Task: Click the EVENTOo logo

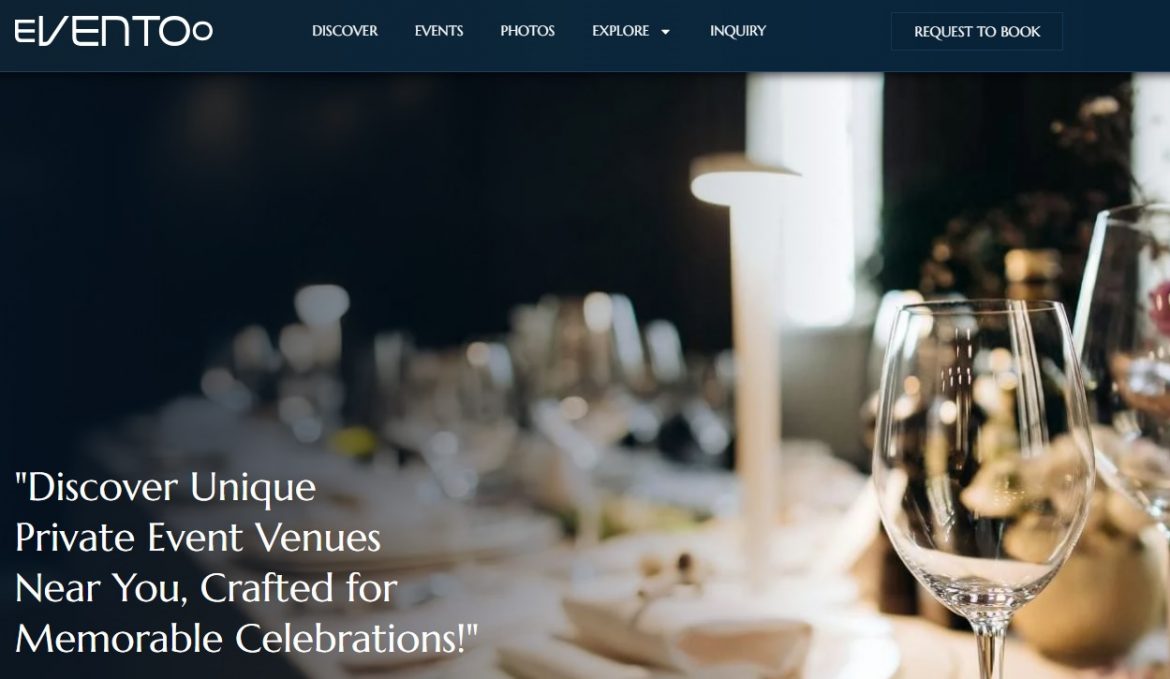Action: pyautogui.click(x=113, y=31)
